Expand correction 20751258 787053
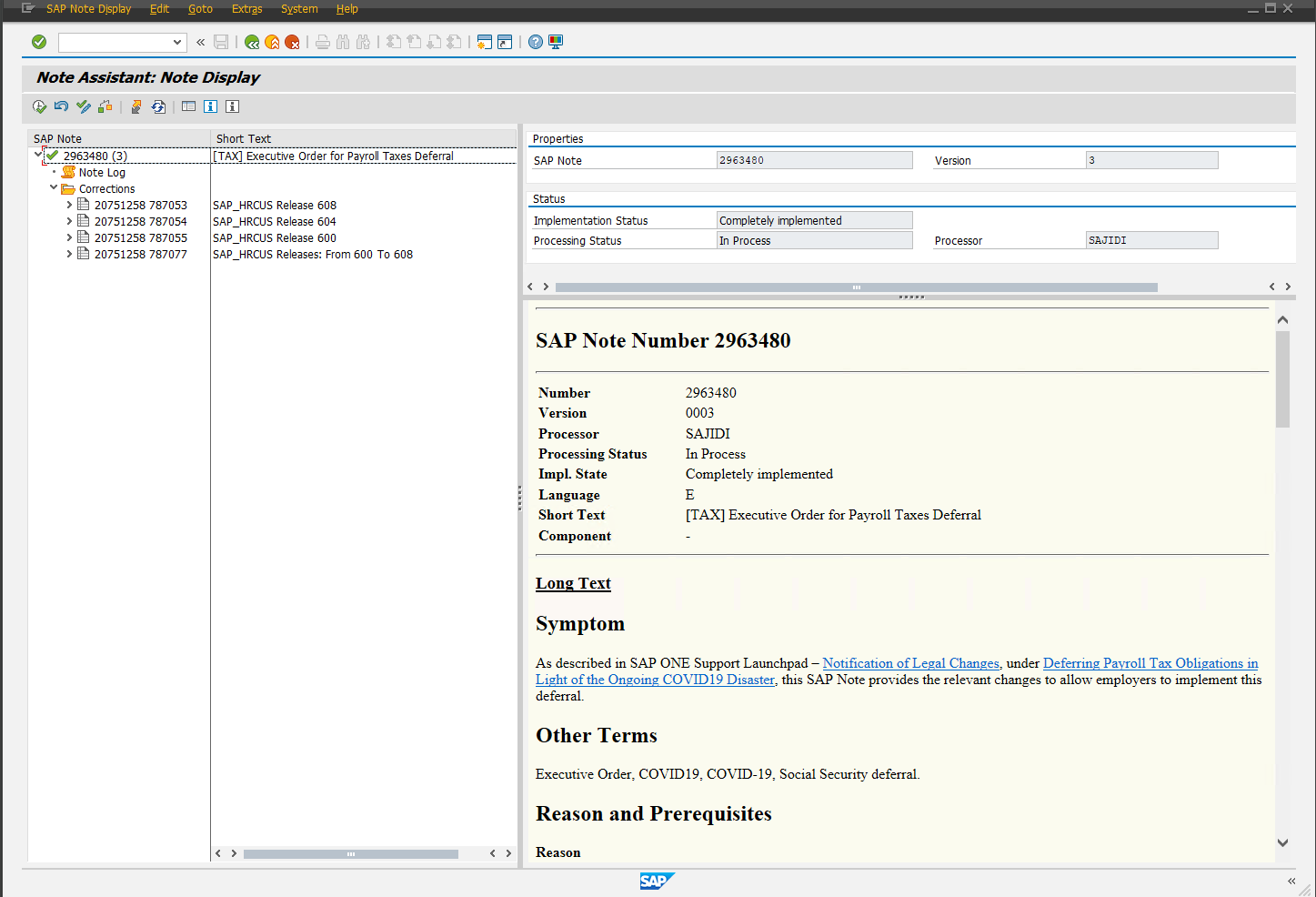The height and width of the screenshot is (897, 1316). [x=69, y=205]
